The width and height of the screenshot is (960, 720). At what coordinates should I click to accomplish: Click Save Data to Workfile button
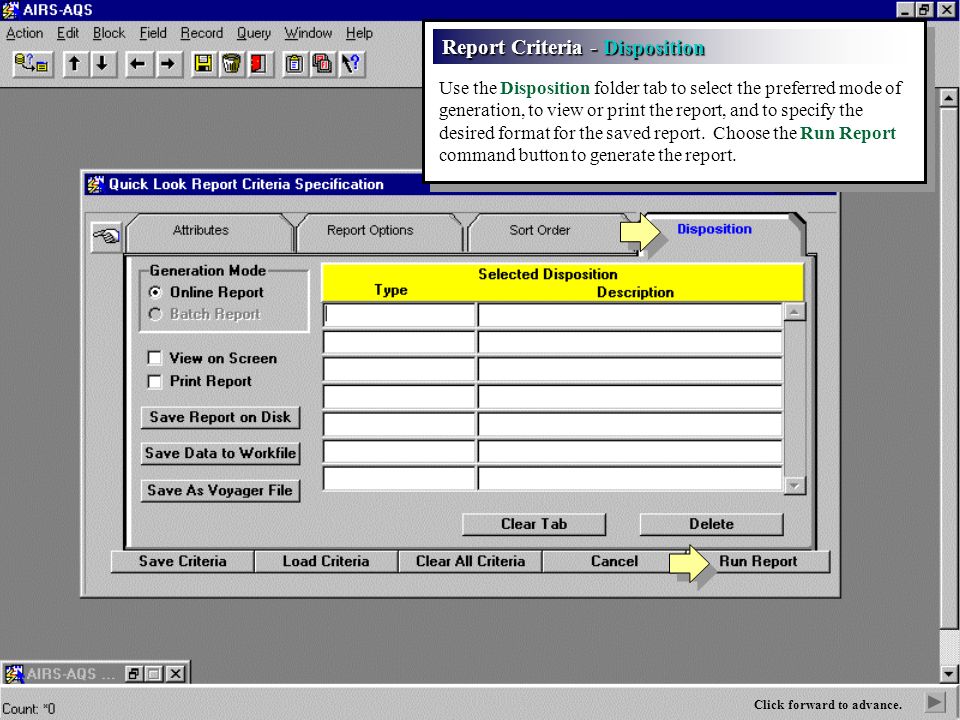pyautogui.click(x=220, y=454)
